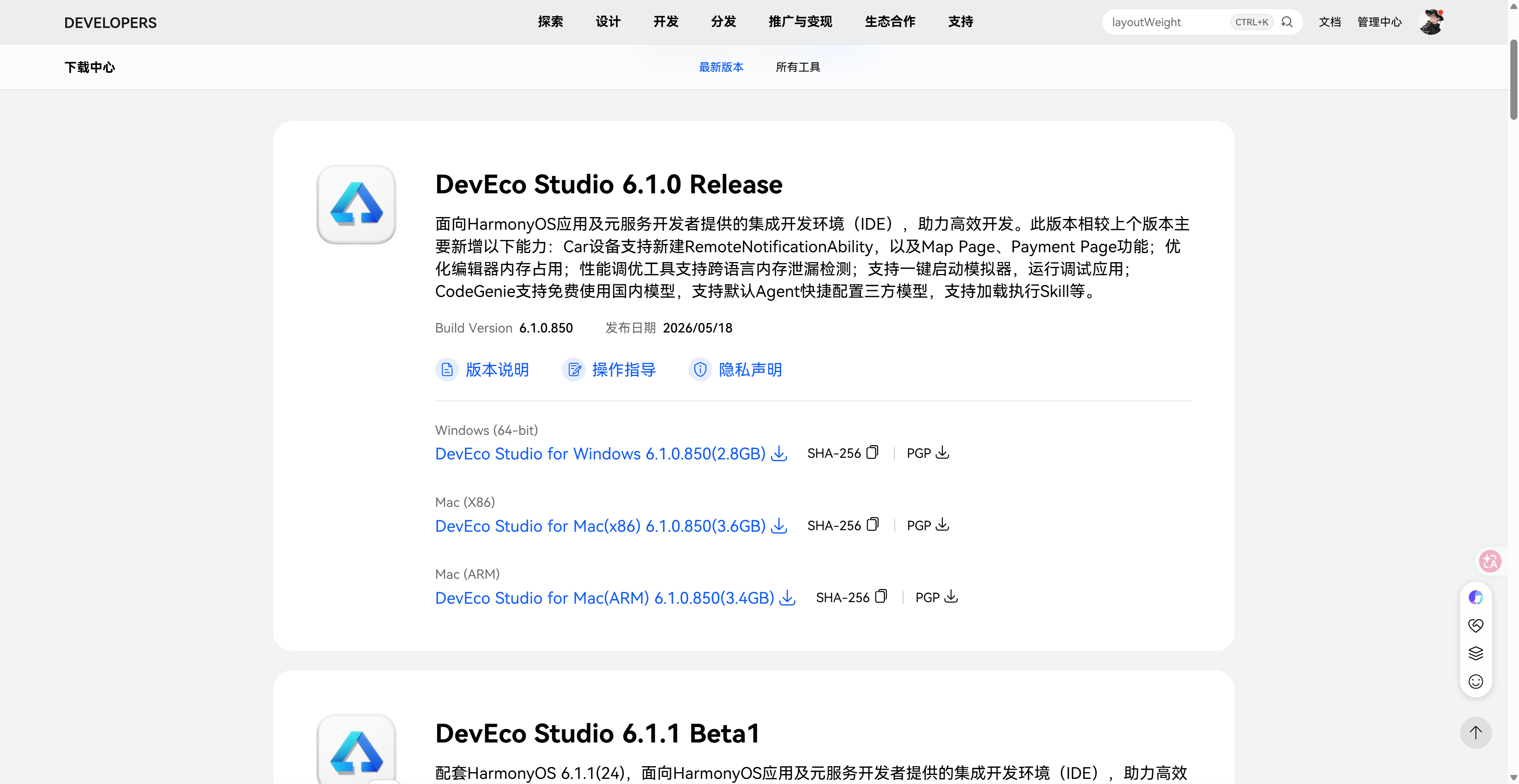
Task: Click the 操作指导 edit icon
Action: [574, 370]
